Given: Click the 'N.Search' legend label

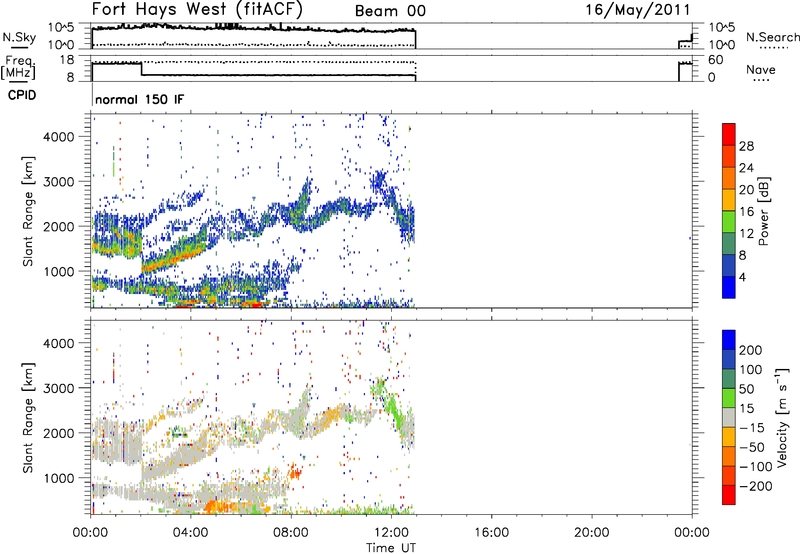Looking at the screenshot, I should (x=773, y=37).
